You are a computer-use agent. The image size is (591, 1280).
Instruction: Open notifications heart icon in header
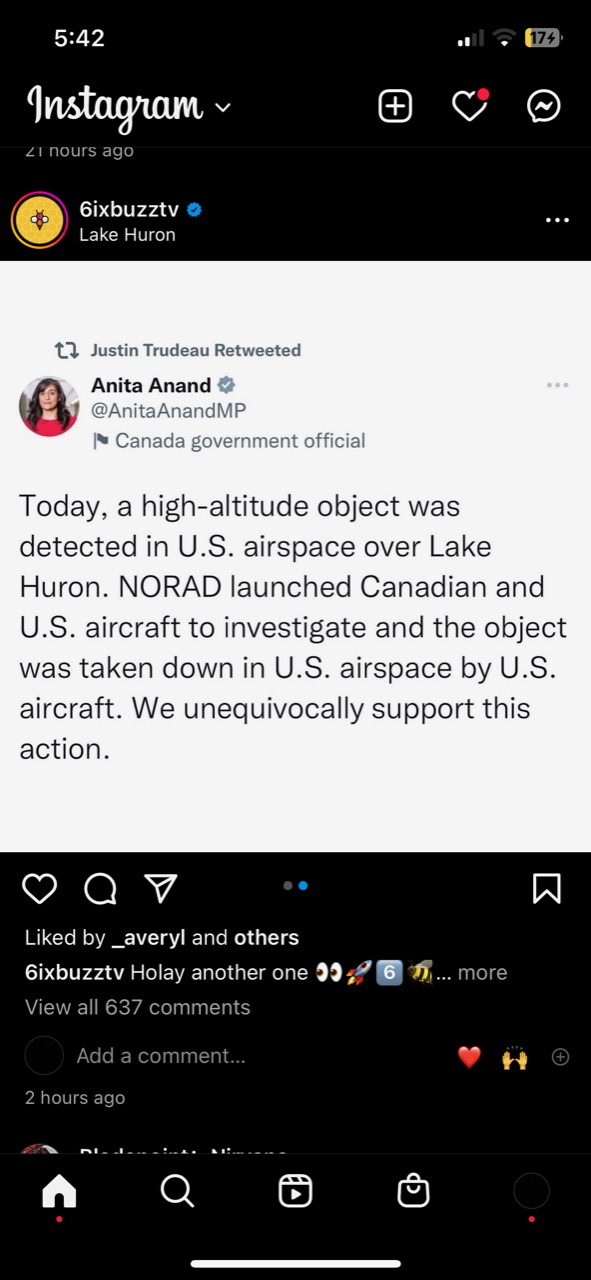[x=469, y=105]
